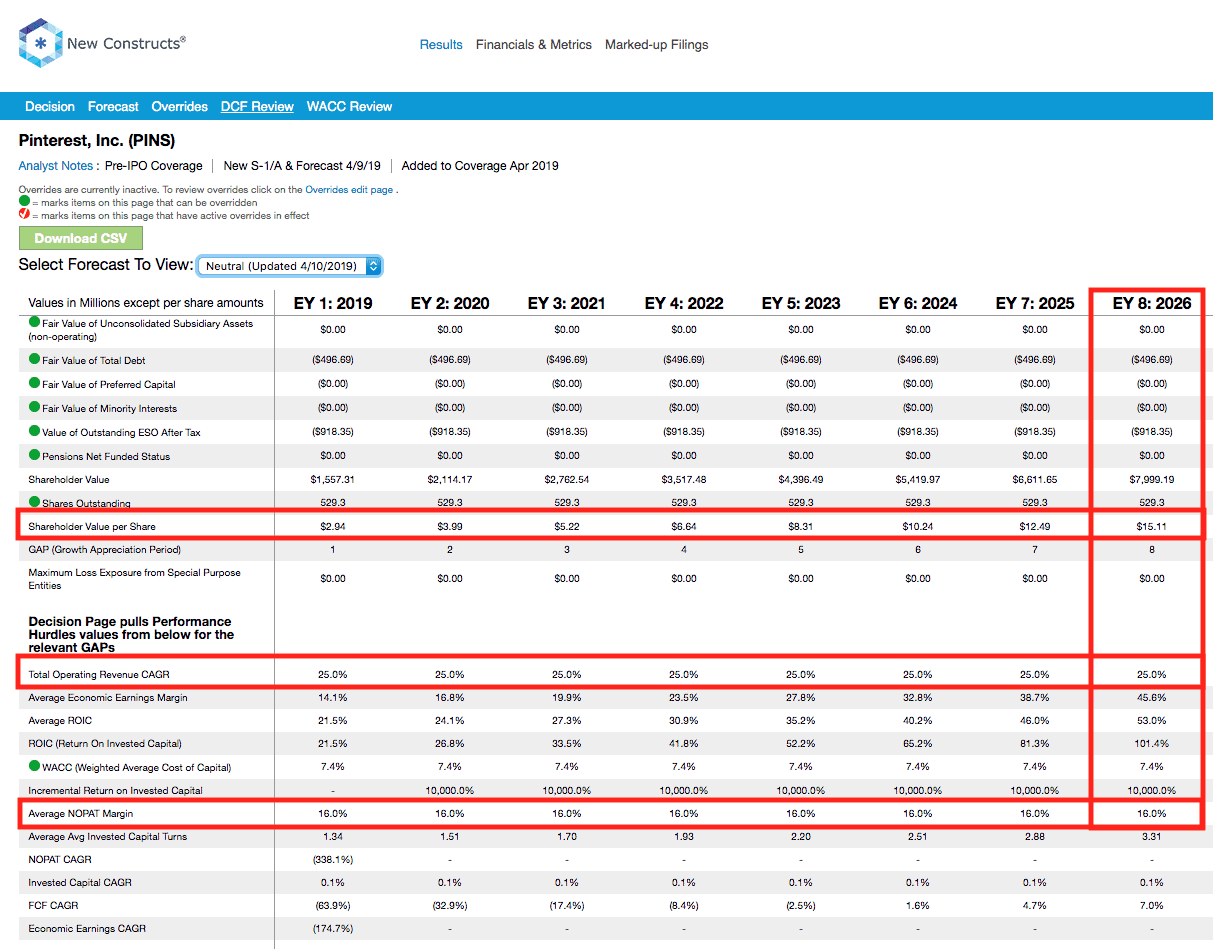Open Financials & Metrics tab
The image size is (1213, 949).
[x=534, y=45]
